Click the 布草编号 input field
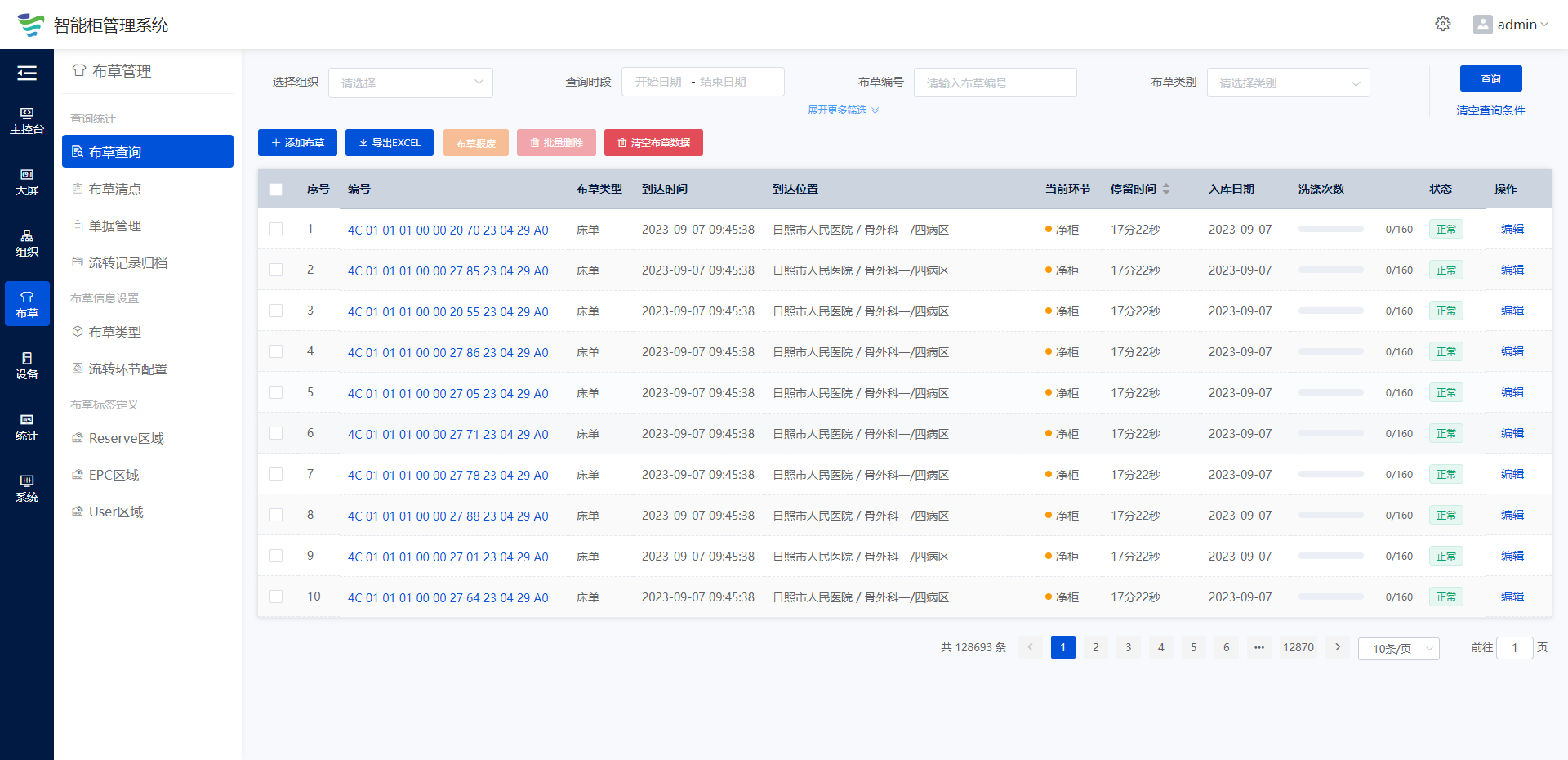This screenshot has width=1568, height=760. [995, 83]
